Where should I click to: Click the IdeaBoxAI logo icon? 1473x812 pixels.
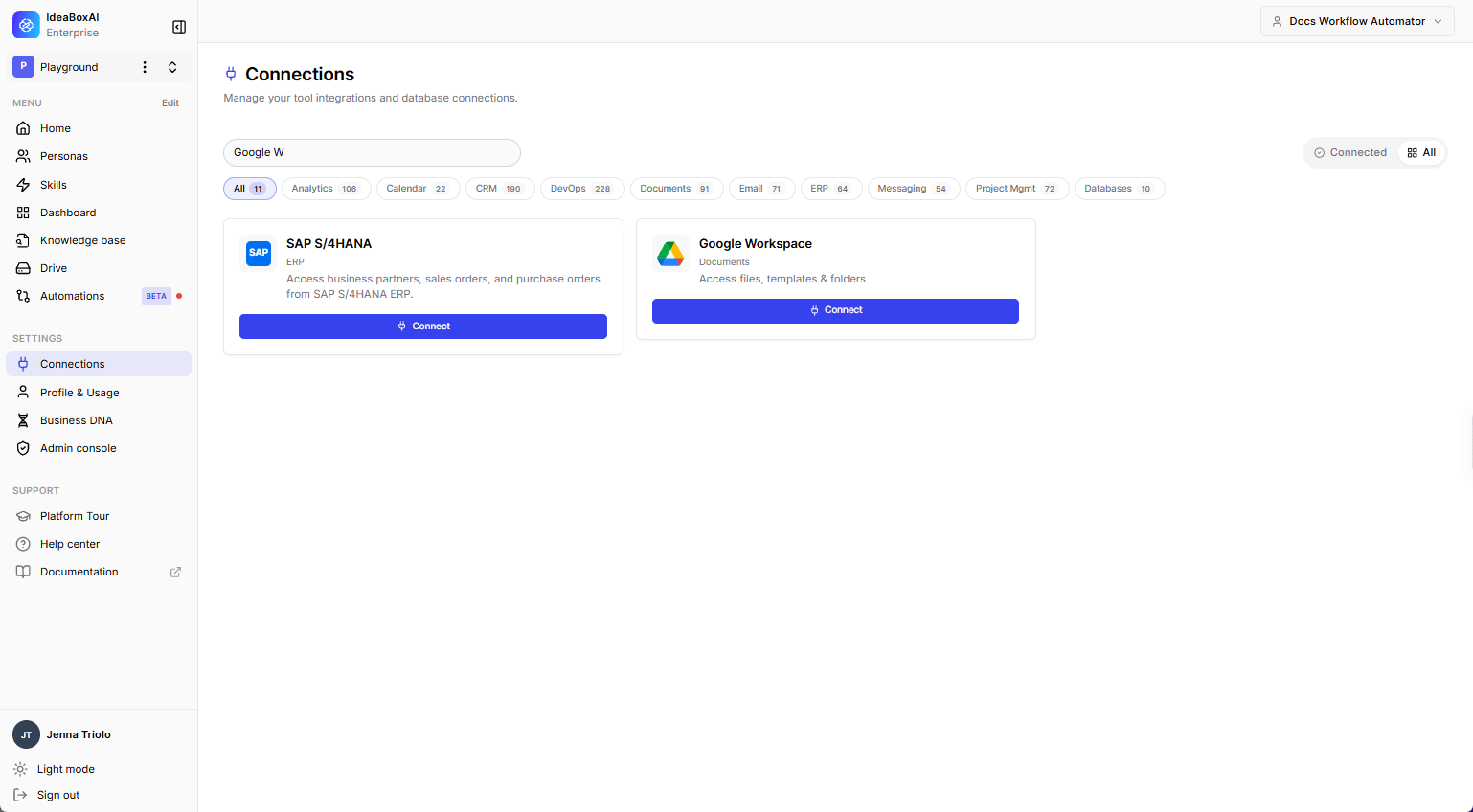coord(26,25)
